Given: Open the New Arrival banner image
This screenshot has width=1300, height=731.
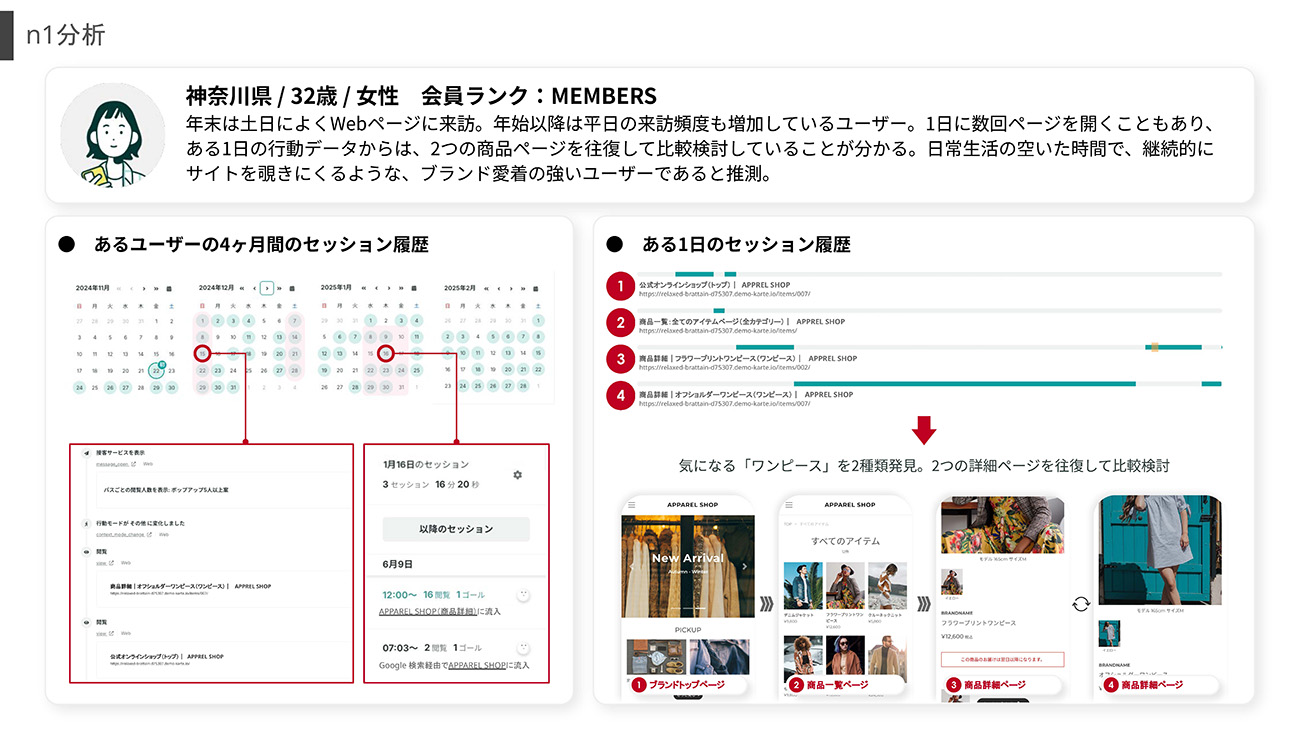Looking at the screenshot, I should (x=688, y=566).
